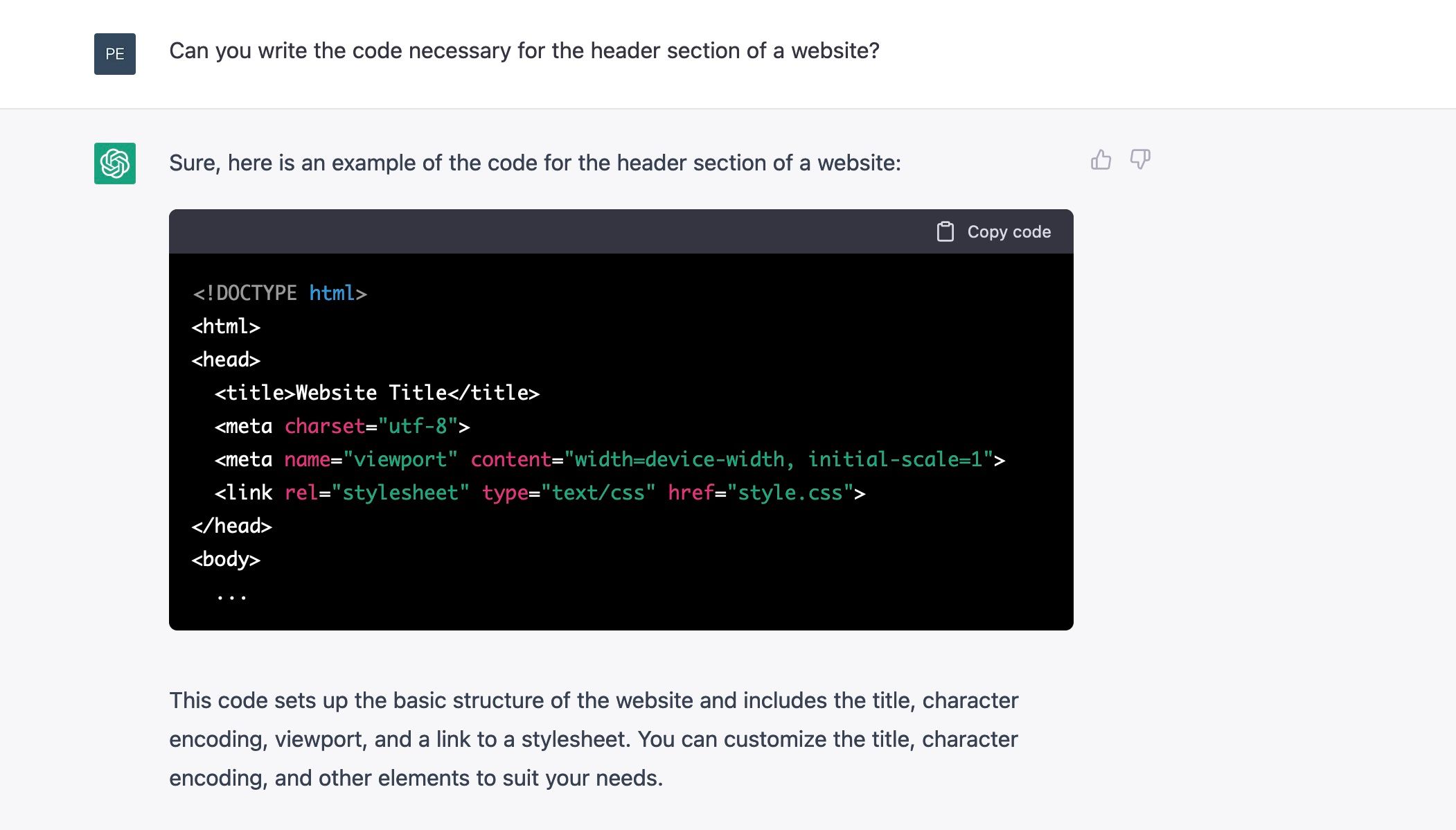Click the style.css href value
The height and width of the screenshot is (830, 1456).
[790, 493]
